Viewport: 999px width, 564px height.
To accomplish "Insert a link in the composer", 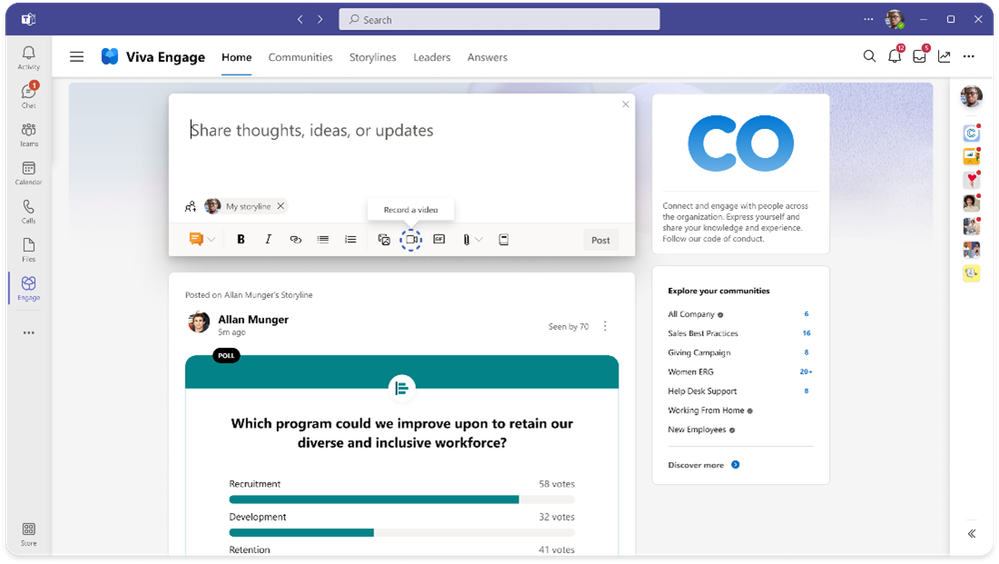I will [x=296, y=240].
